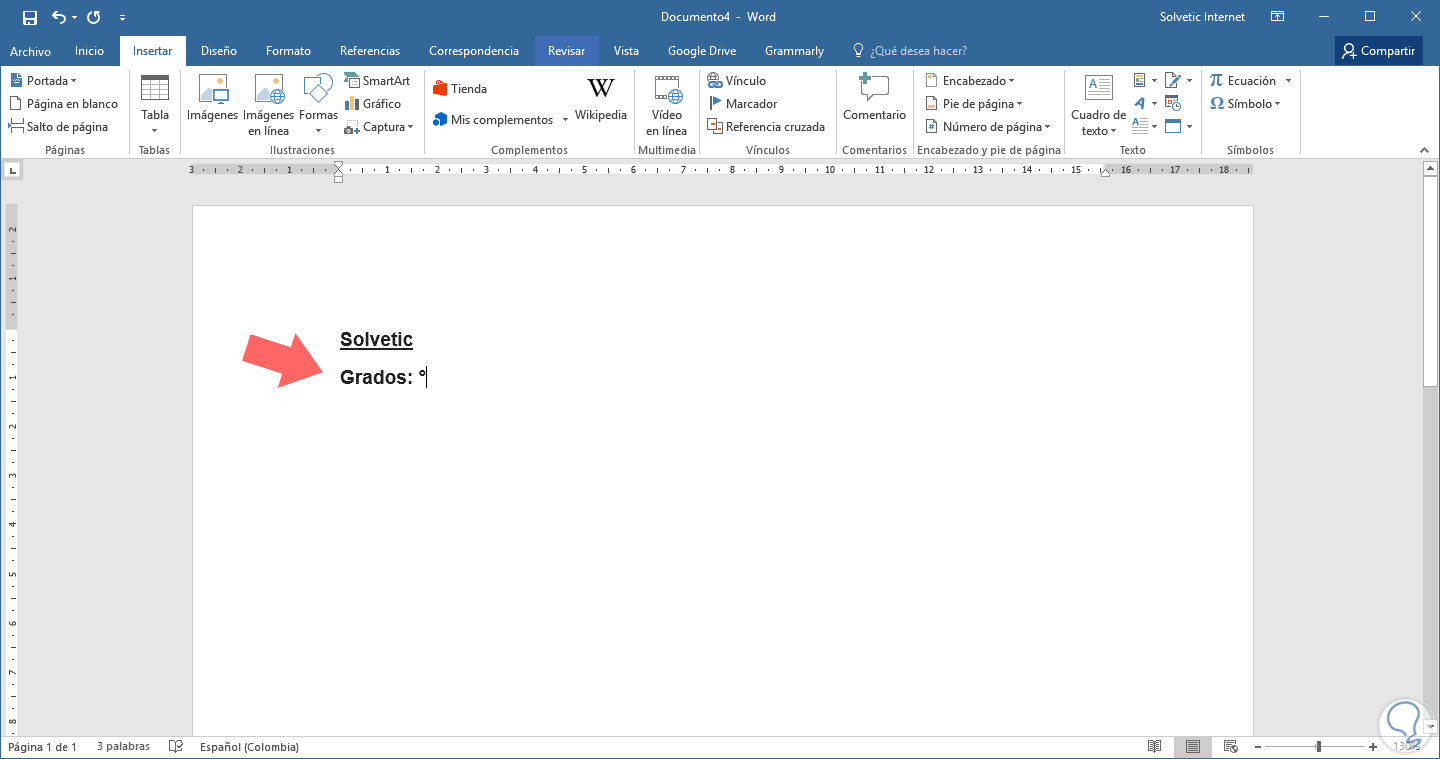The width and height of the screenshot is (1440, 759).
Task: Click the tab selector at the ruler corner
Action: pyautogui.click(x=12, y=171)
